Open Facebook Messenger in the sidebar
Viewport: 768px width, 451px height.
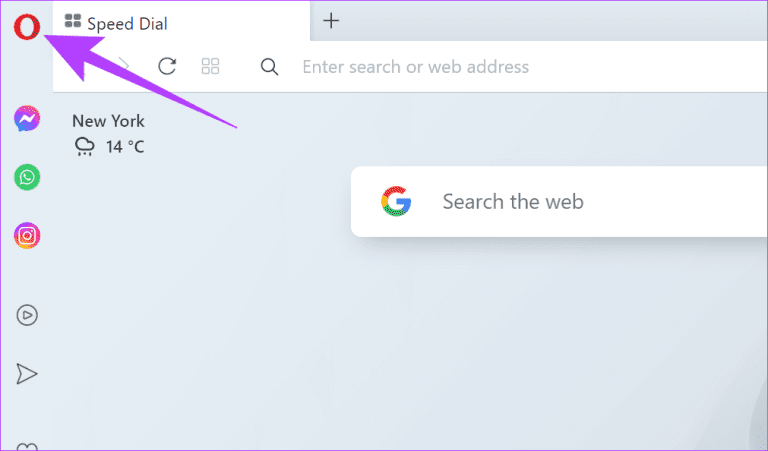point(27,120)
